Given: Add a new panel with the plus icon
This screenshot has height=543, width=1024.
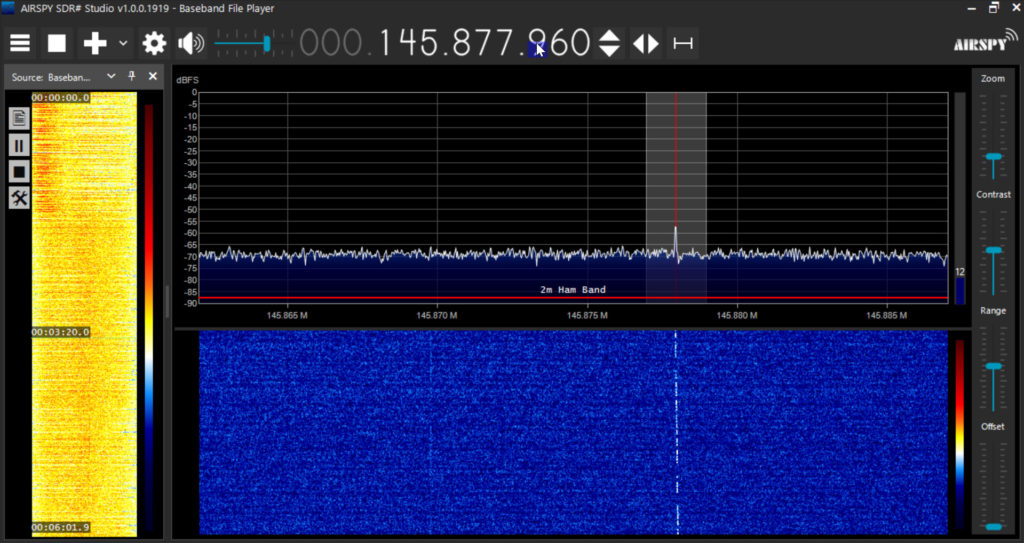Looking at the screenshot, I should [x=95, y=43].
